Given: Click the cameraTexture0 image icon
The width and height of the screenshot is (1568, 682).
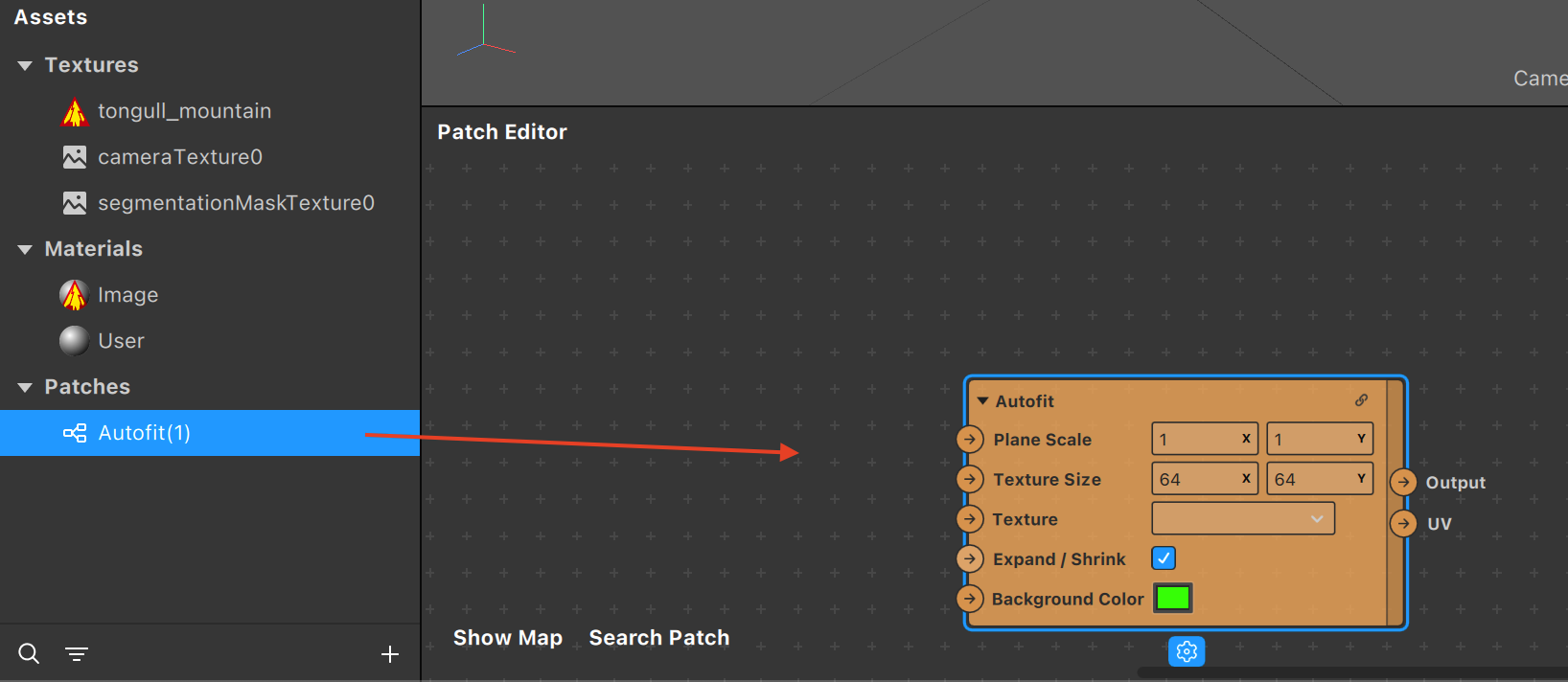Looking at the screenshot, I should click(74, 157).
